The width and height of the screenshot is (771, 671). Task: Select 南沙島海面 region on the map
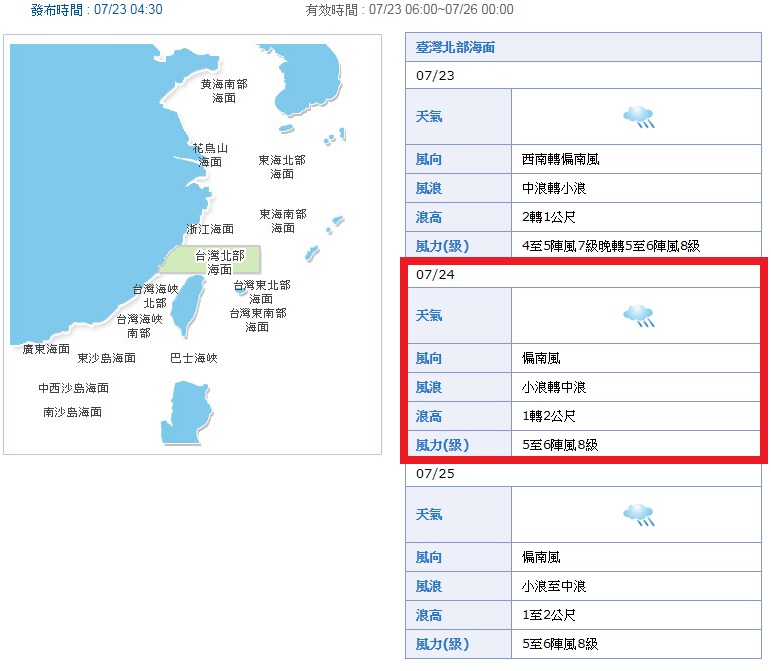72,412
